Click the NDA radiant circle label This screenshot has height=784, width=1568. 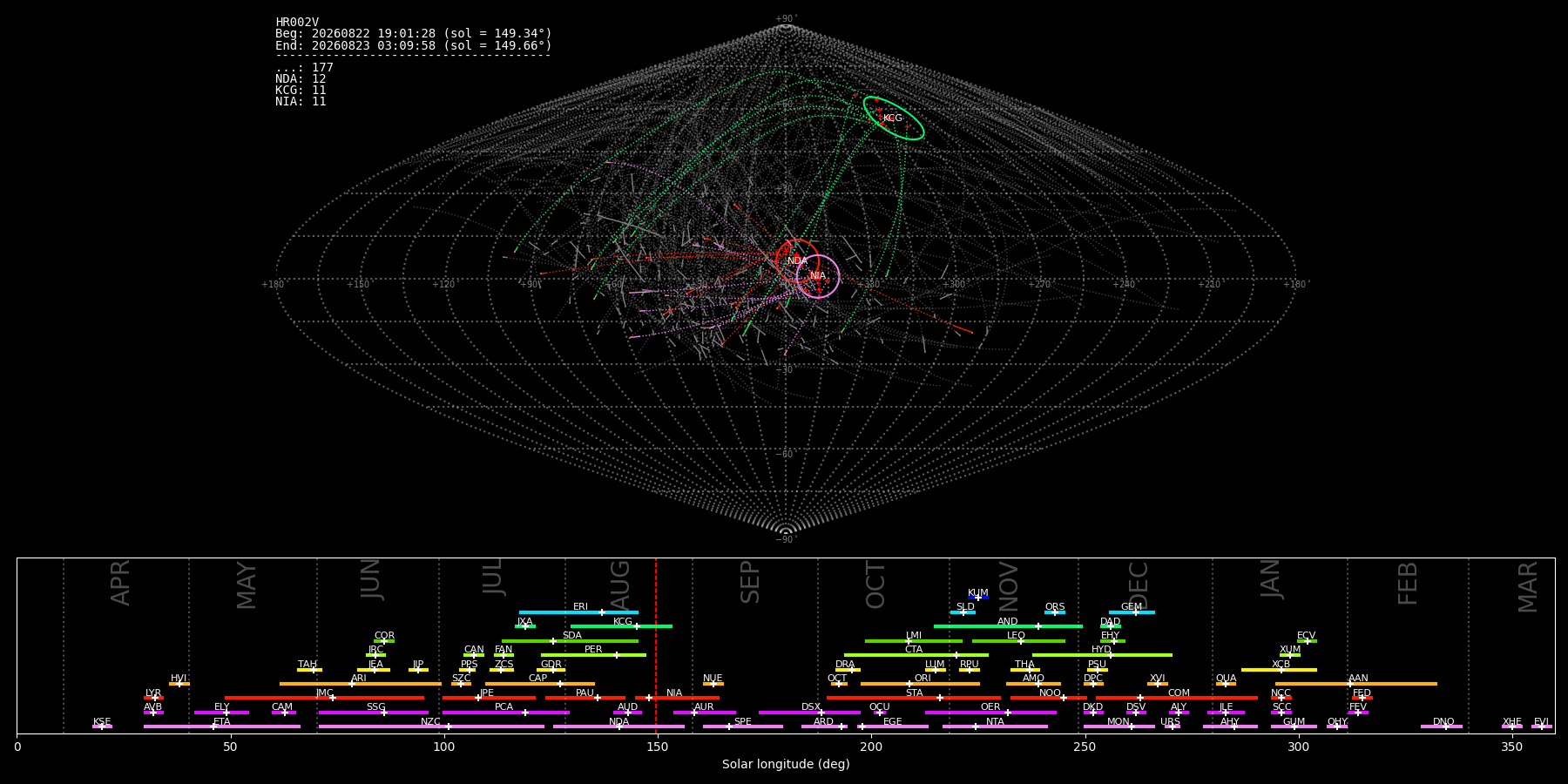(x=798, y=261)
